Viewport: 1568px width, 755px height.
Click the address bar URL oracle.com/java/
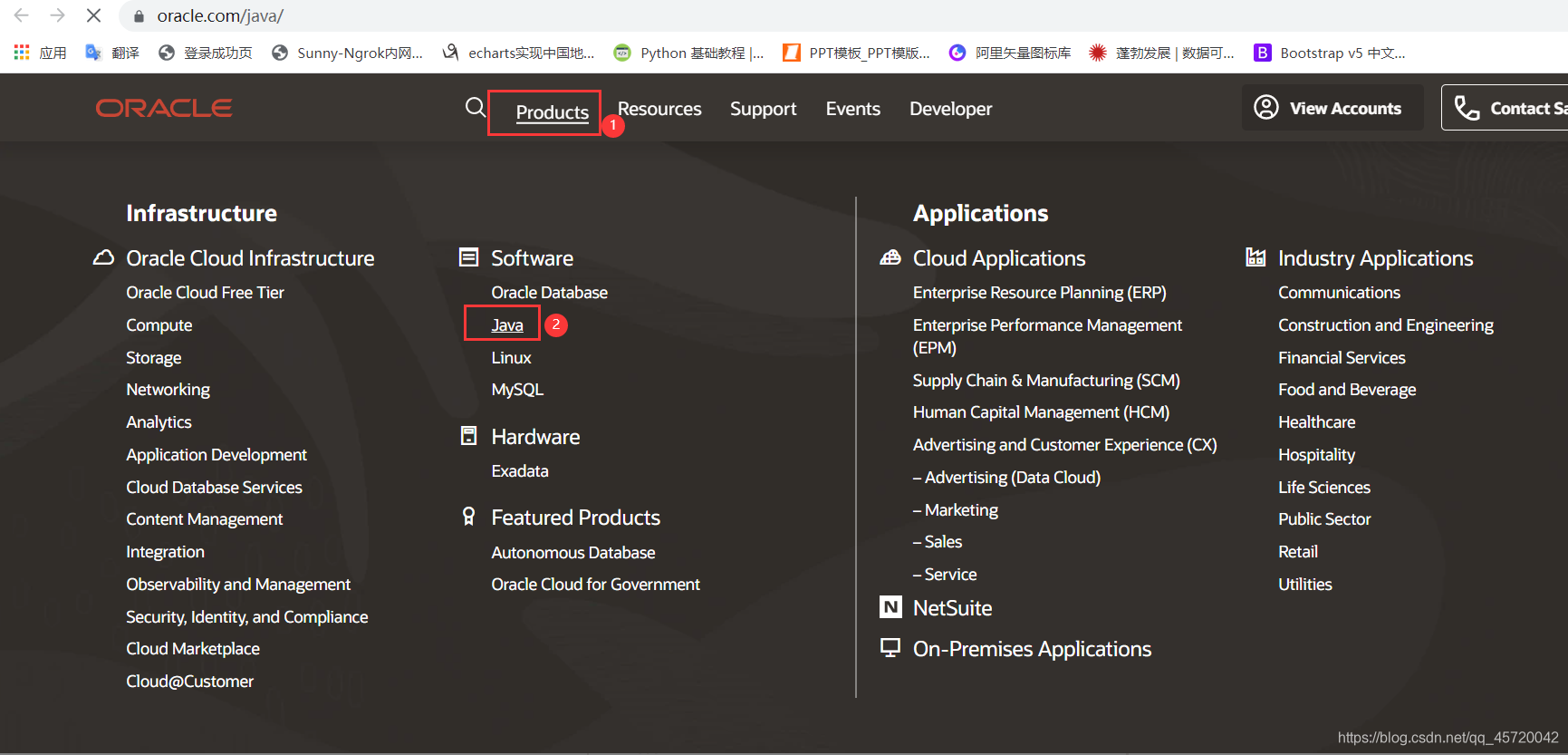tap(220, 16)
